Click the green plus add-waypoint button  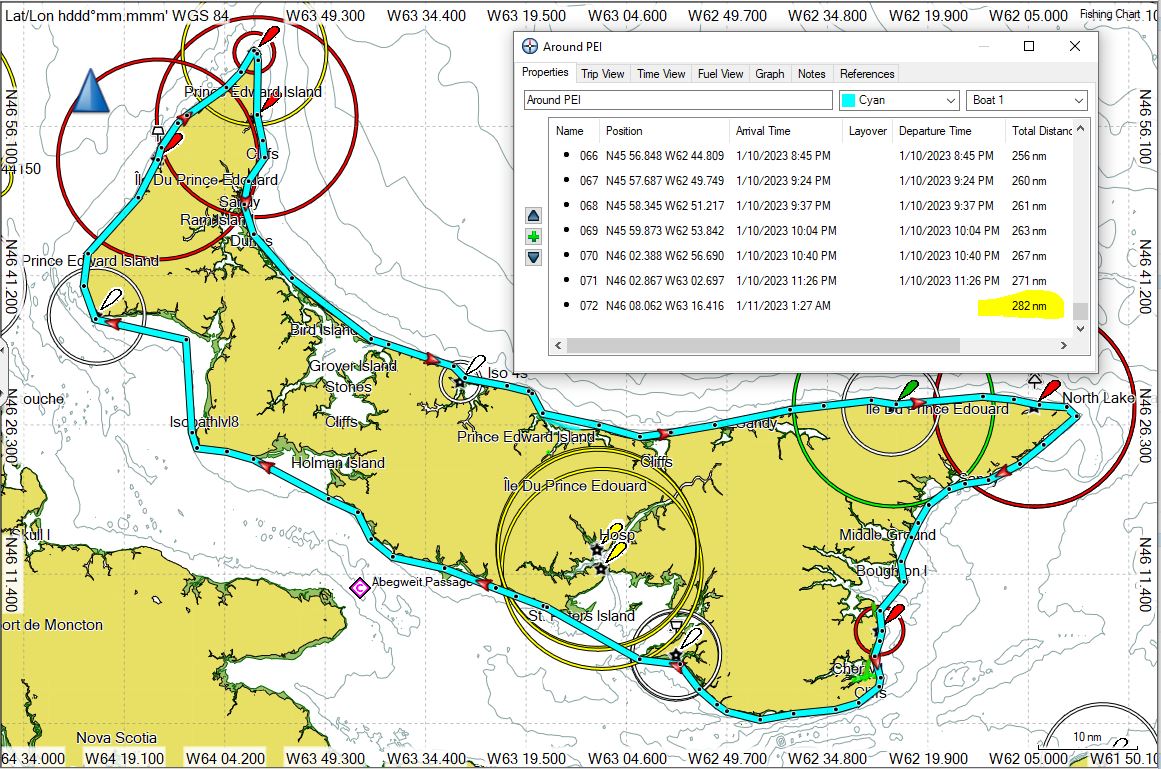tap(533, 237)
